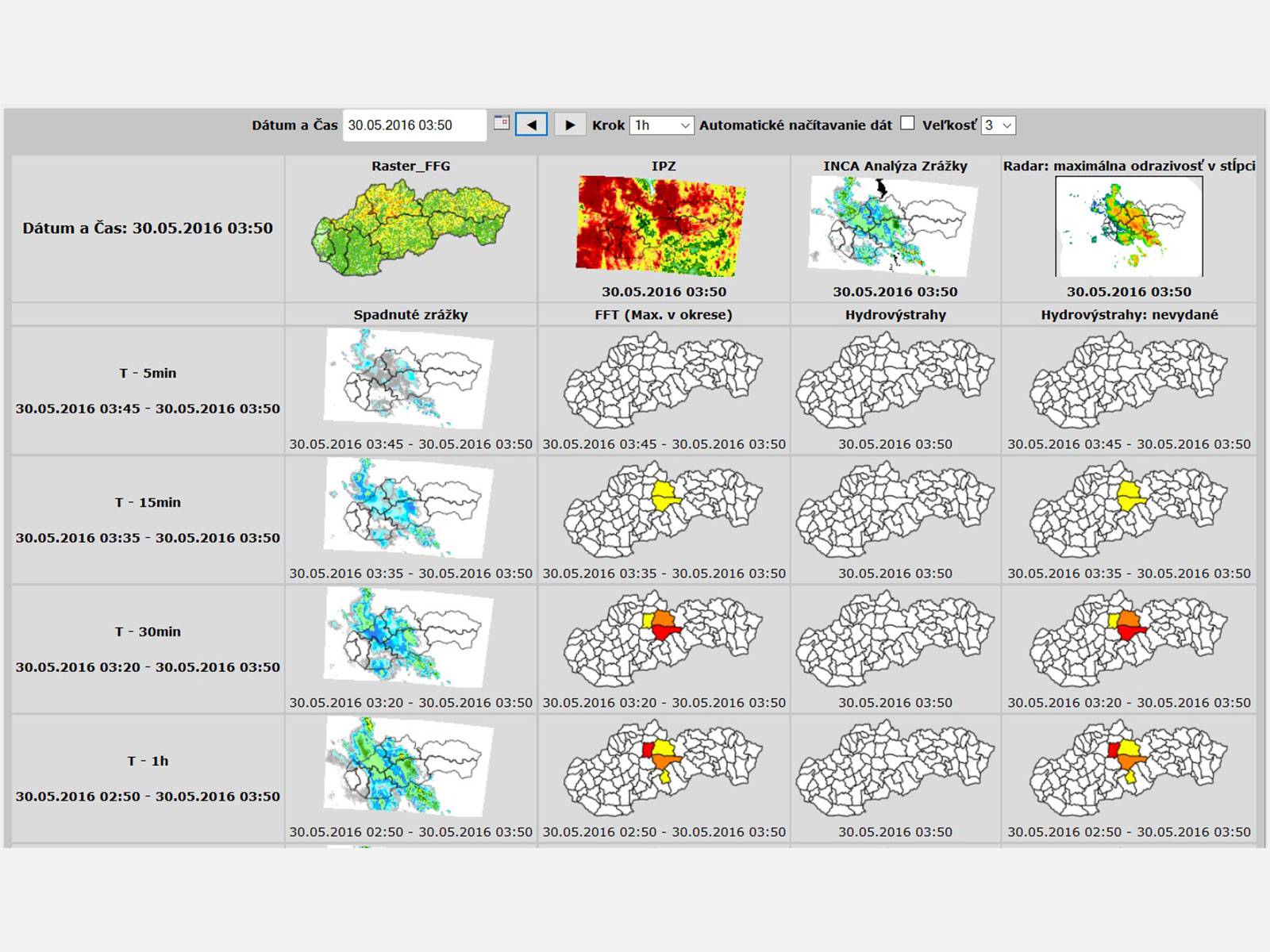This screenshot has height=952, width=1270.
Task: Click the date and time input field
Action: coord(414,125)
